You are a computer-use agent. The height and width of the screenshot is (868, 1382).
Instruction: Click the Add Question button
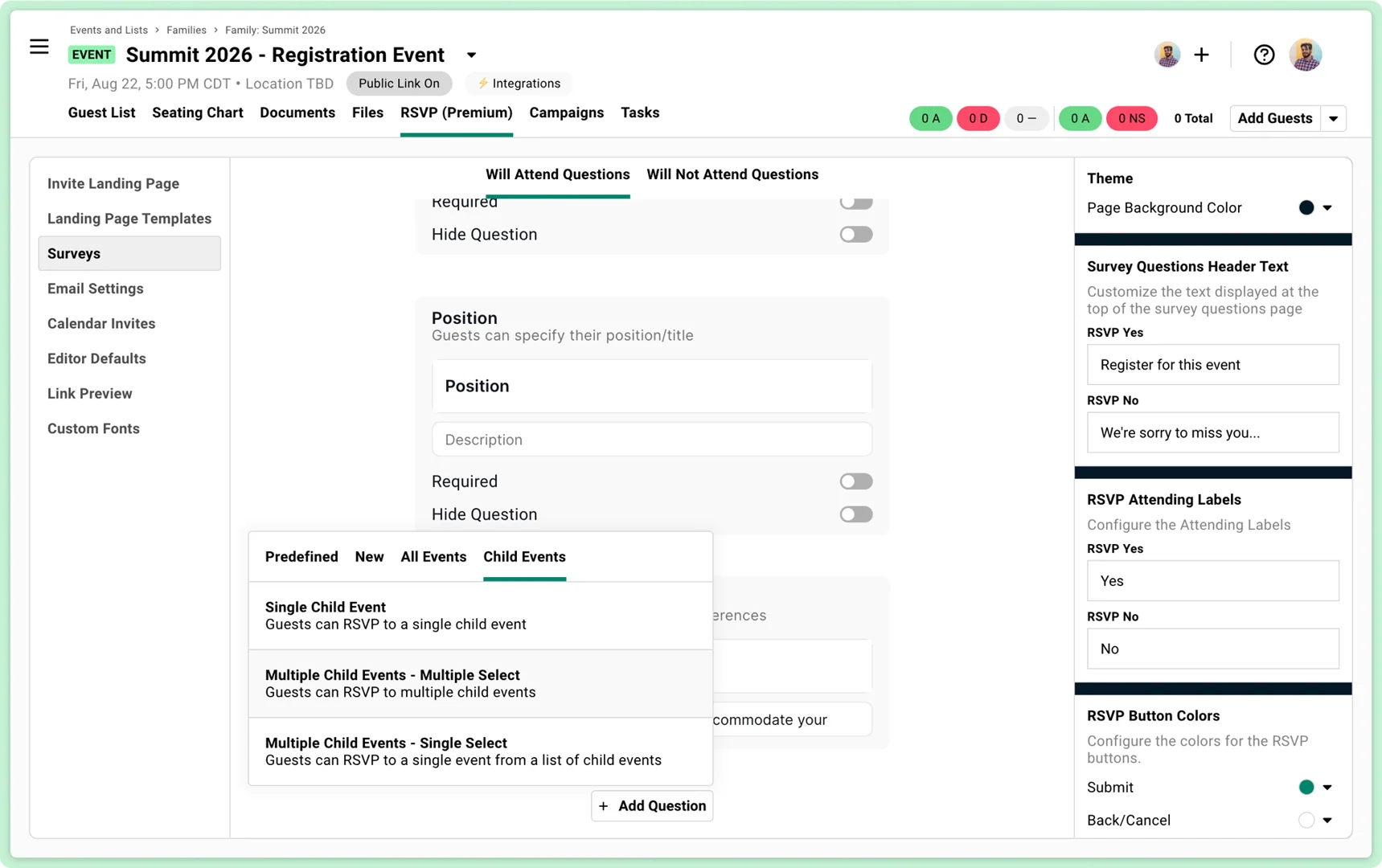[652, 806]
